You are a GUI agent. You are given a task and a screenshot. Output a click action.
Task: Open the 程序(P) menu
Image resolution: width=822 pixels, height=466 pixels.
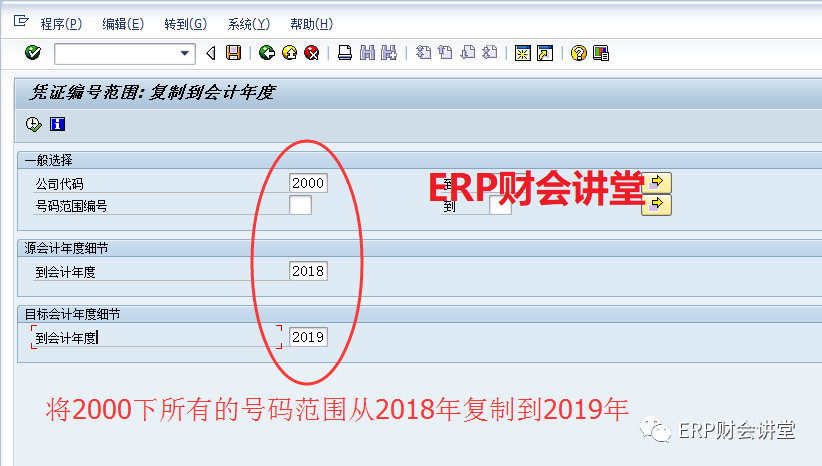tap(61, 24)
